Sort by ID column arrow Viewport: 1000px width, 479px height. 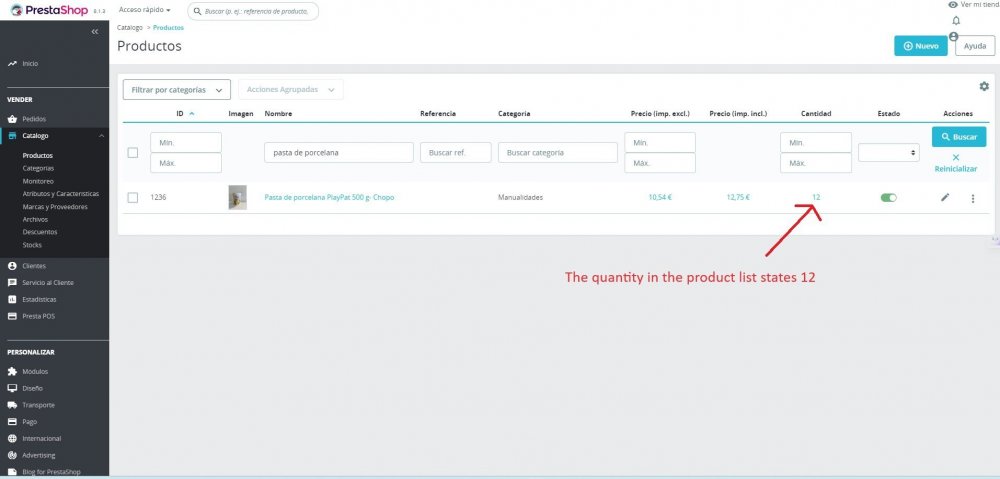point(192,114)
